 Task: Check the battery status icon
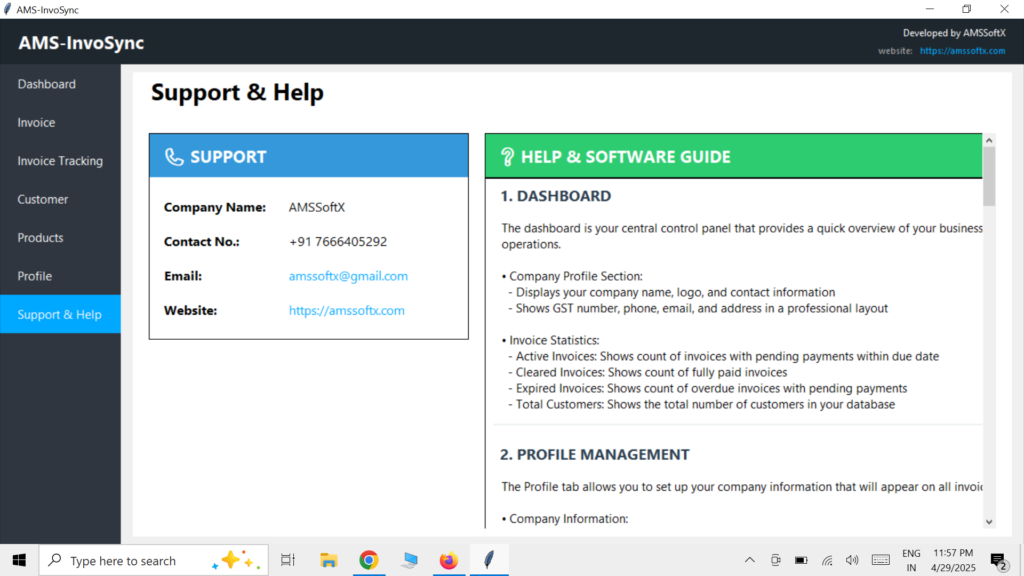[x=801, y=560]
